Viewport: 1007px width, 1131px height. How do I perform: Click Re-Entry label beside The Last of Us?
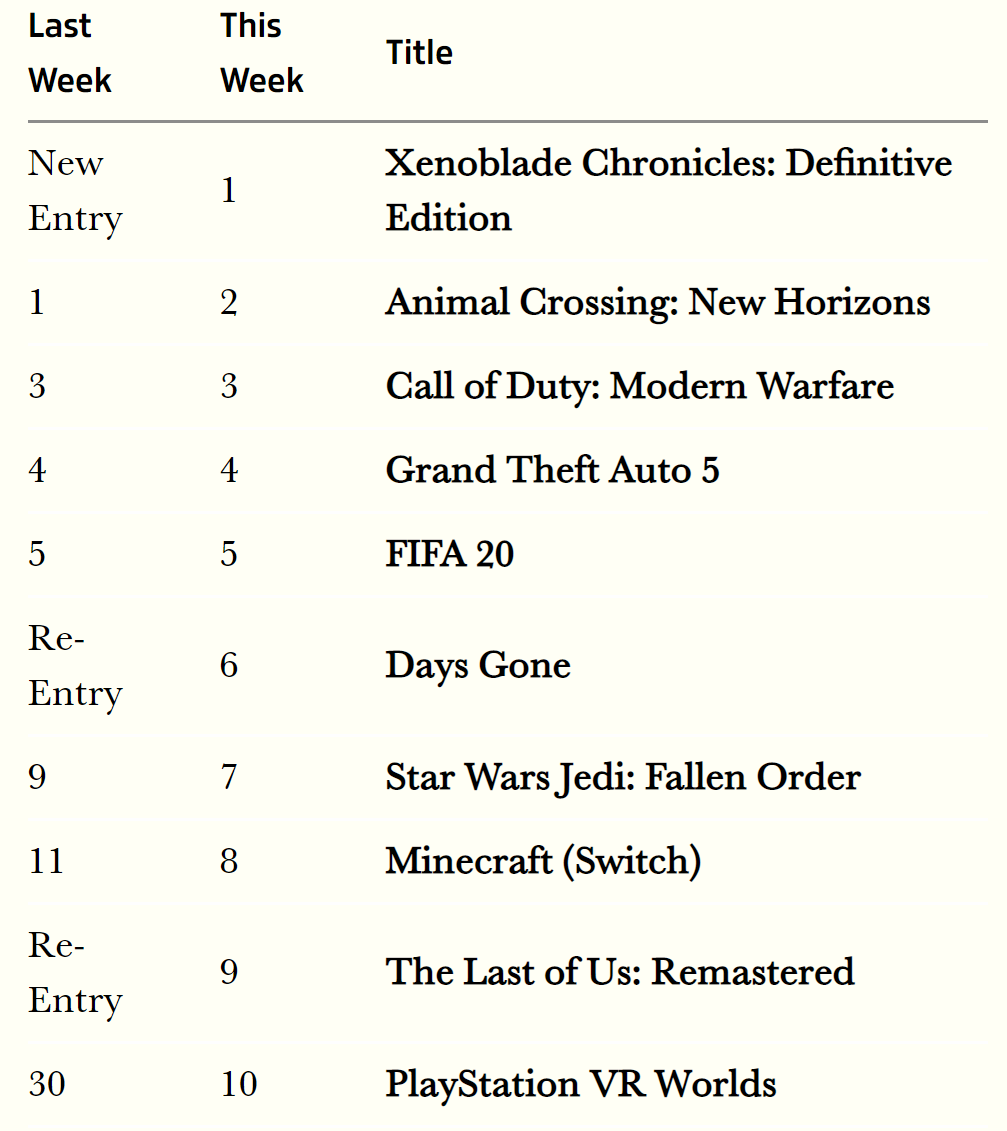(75, 972)
